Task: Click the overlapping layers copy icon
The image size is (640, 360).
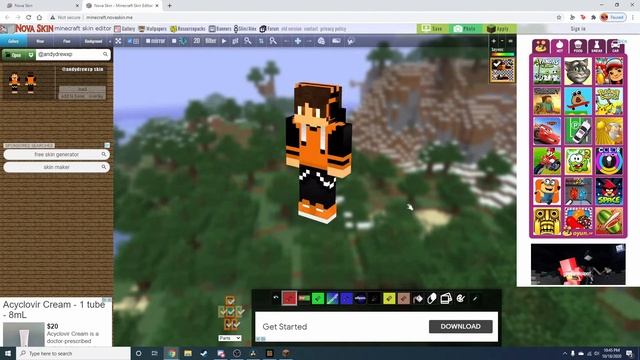Action: (x=446, y=298)
